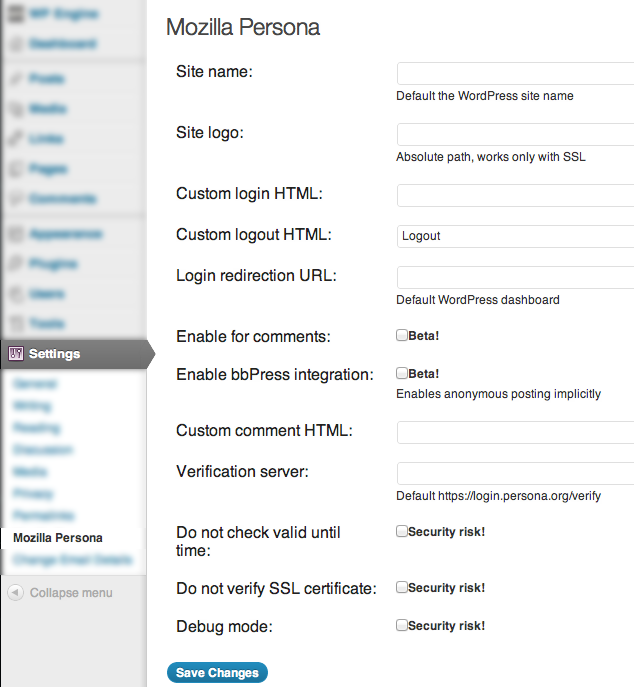Image resolution: width=634 pixels, height=687 pixels.
Task: Select the Mozilla Persona submenu item
Action: pyautogui.click(x=58, y=538)
